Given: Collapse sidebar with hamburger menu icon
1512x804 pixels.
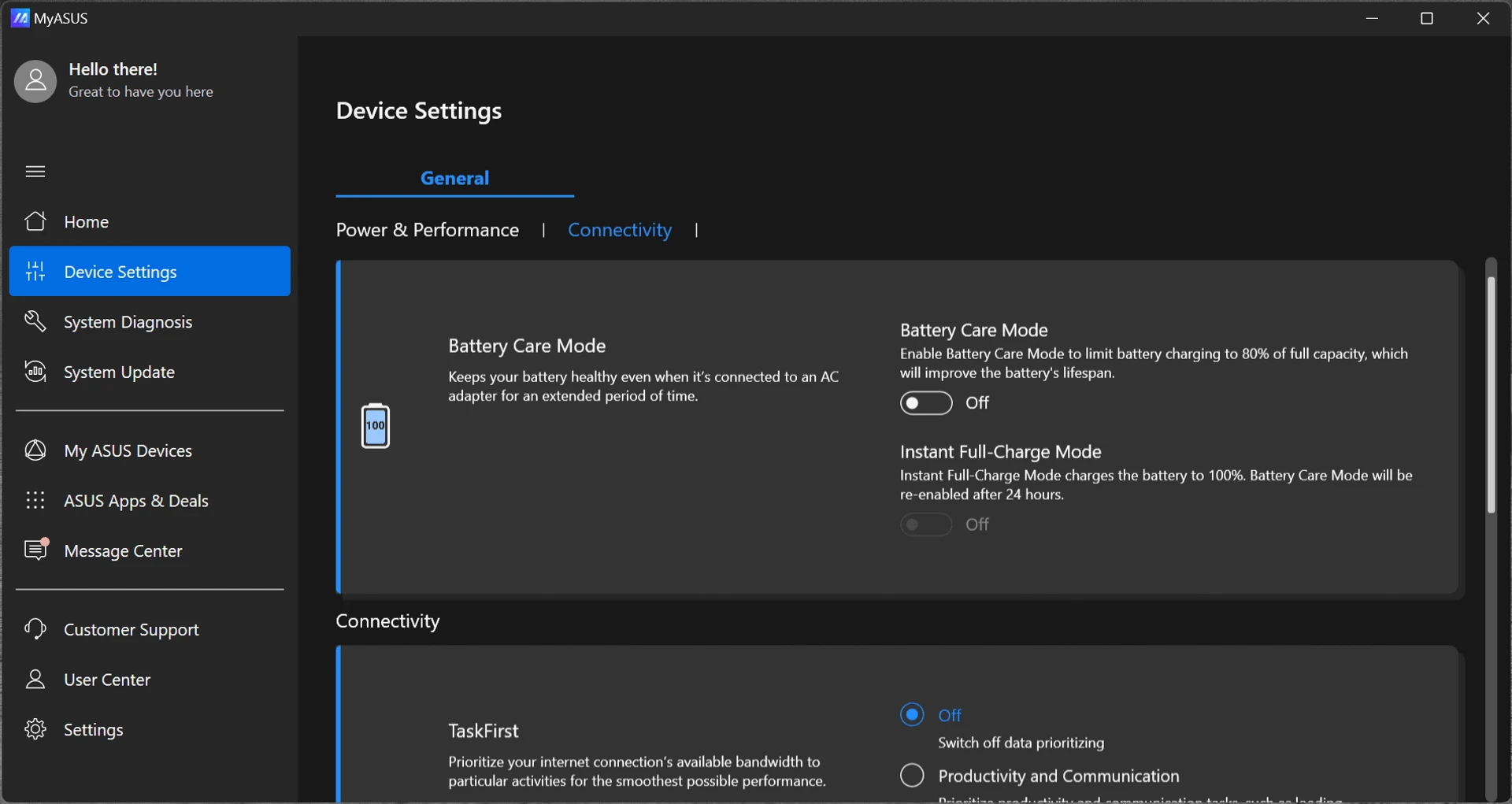Looking at the screenshot, I should (x=35, y=172).
